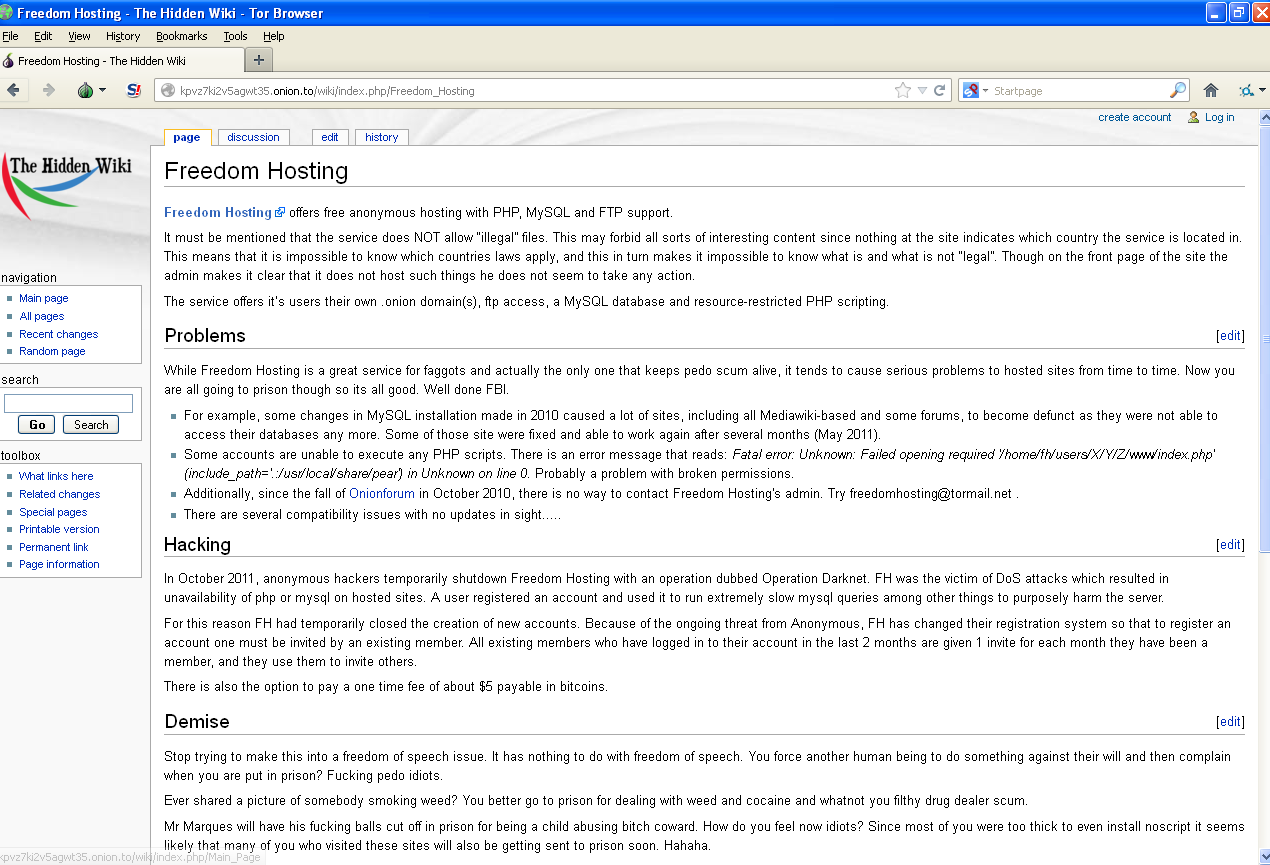This screenshot has height=865, width=1270.
Task: Switch to the 'discussion' tab
Action: pos(253,137)
